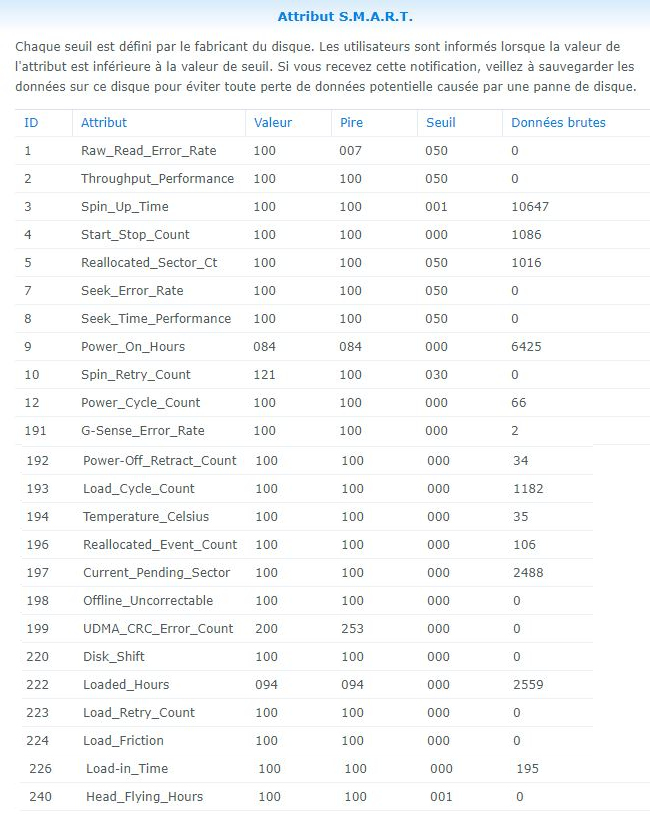650x820 pixels.
Task: Click the Pire column header
Action: pyautogui.click(x=351, y=122)
